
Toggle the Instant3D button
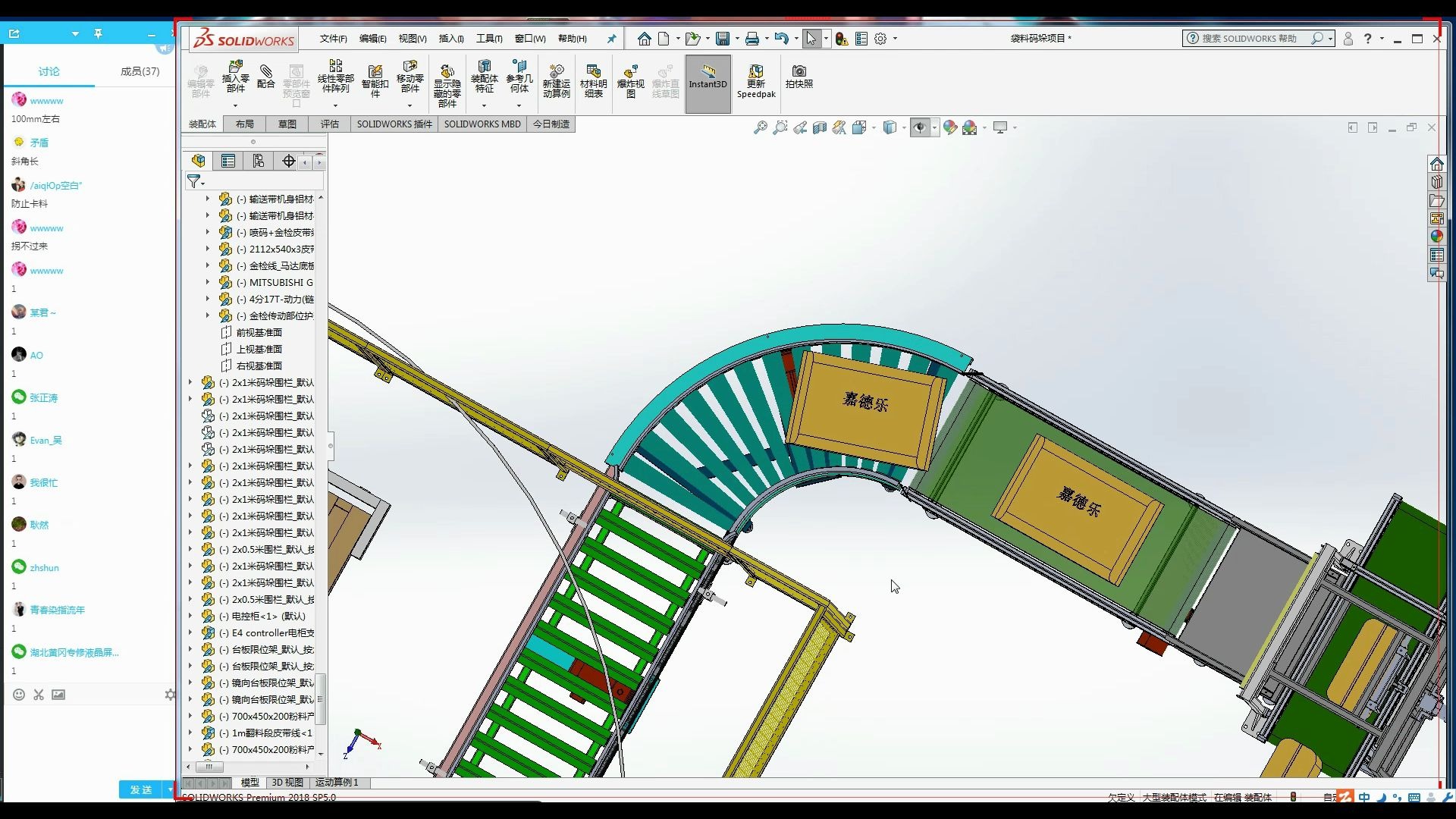(x=708, y=80)
